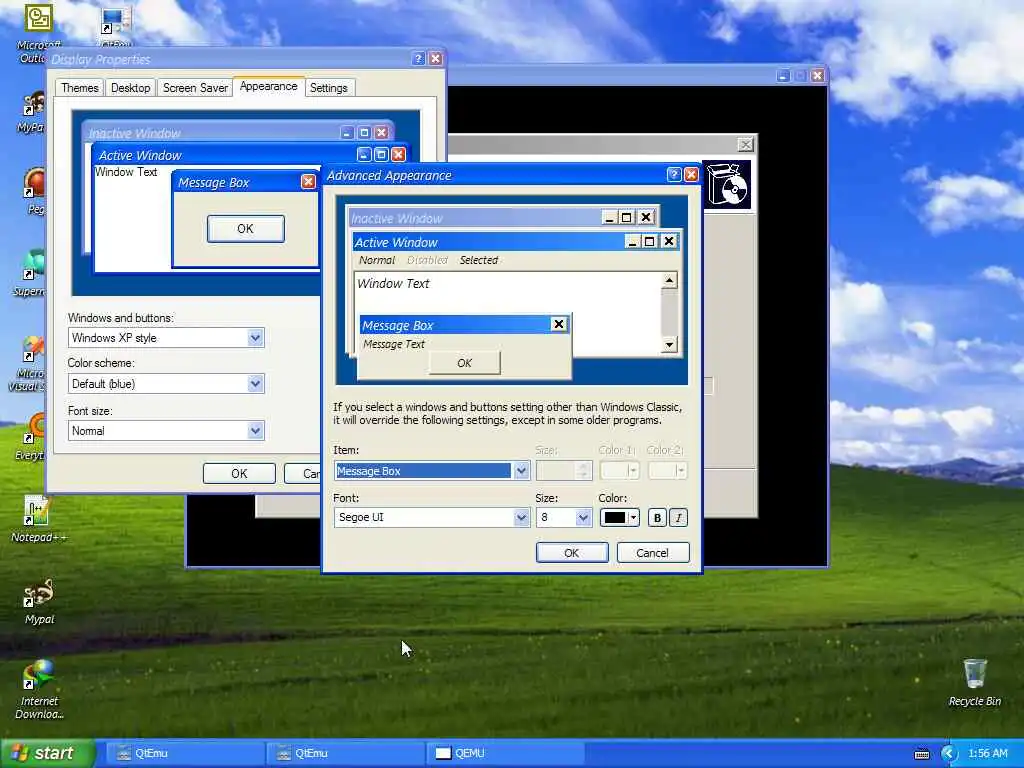Cancel the Advanced Appearance dialog

click(x=652, y=552)
